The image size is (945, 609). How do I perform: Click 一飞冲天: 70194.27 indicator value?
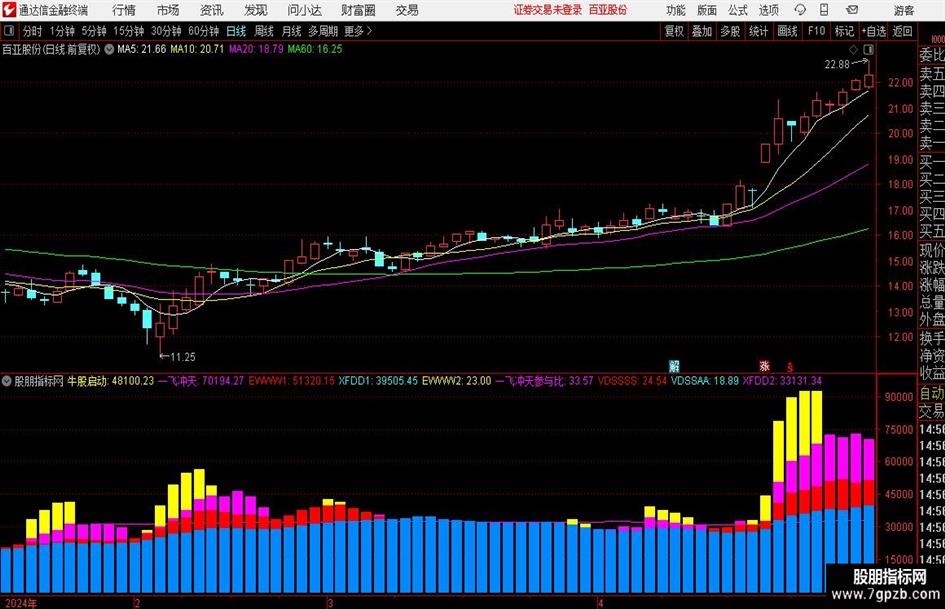pos(201,381)
